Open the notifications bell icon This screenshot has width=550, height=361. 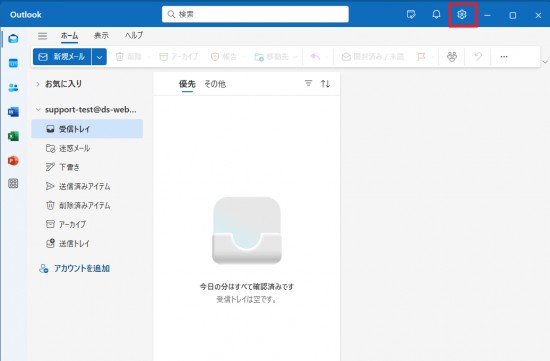pyautogui.click(x=436, y=14)
